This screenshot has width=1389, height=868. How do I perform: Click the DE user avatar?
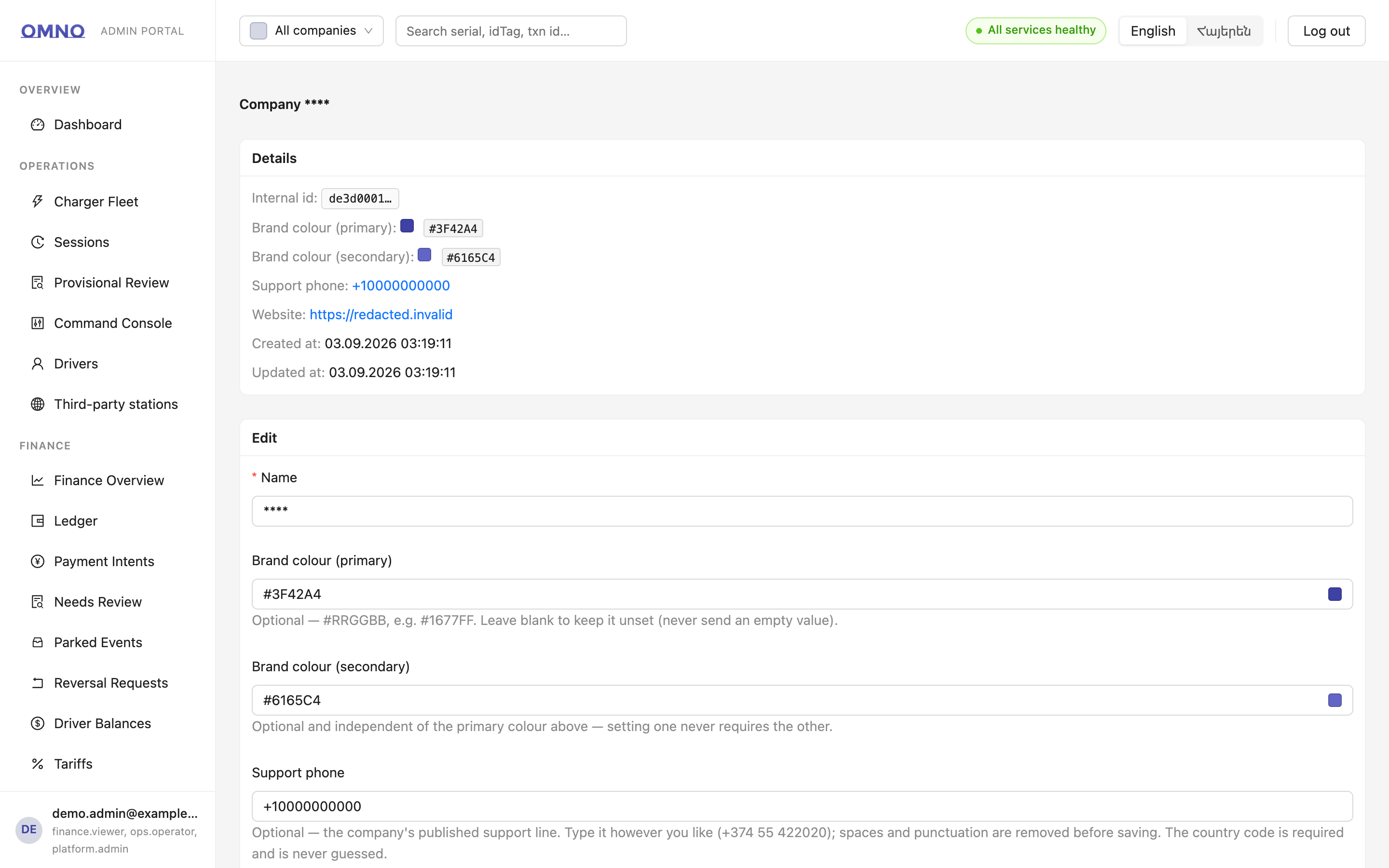point(29,830)
